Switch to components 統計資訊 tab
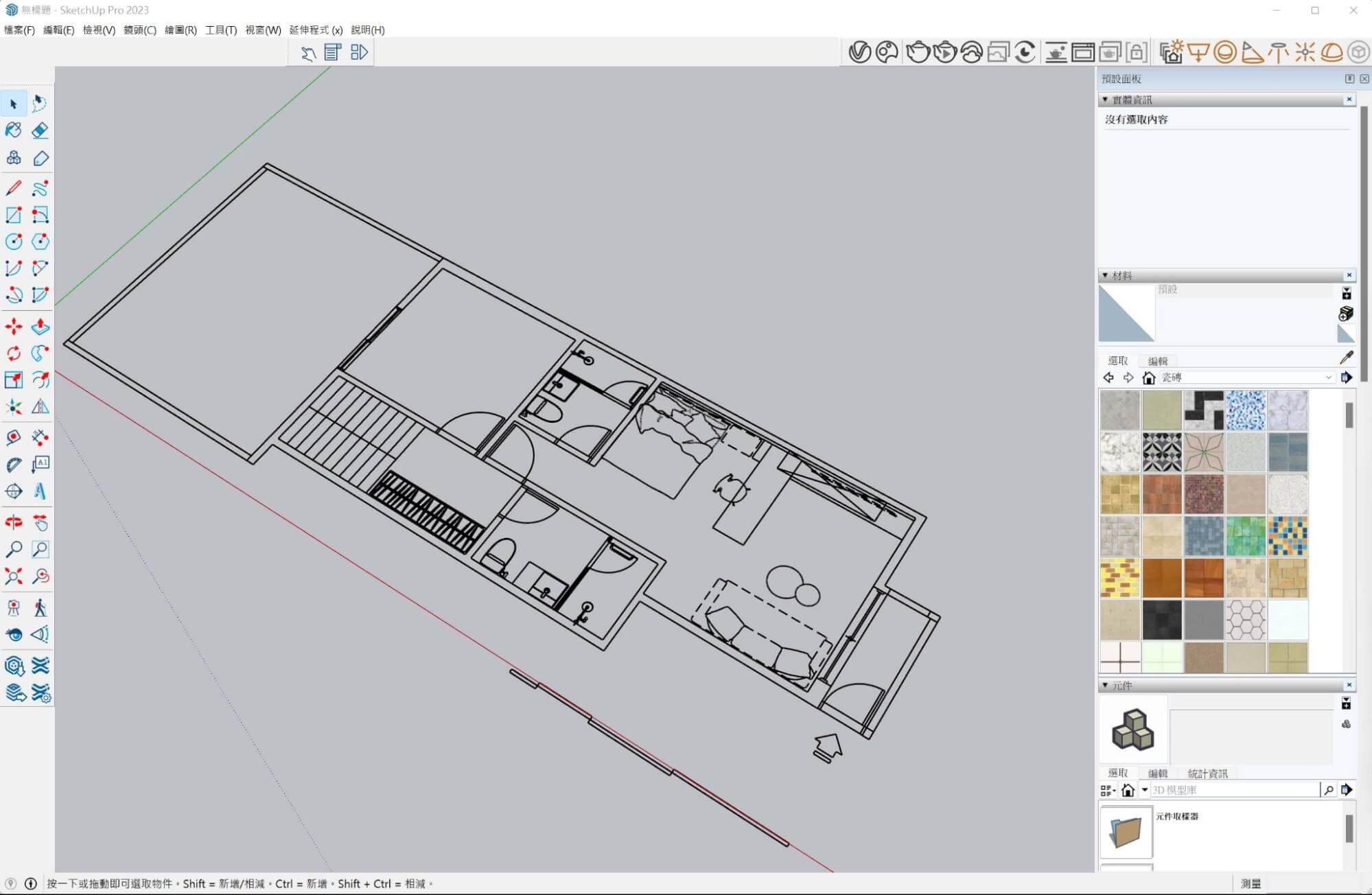This screenshot has width=1372, height=895. (x=1208, y=774)
